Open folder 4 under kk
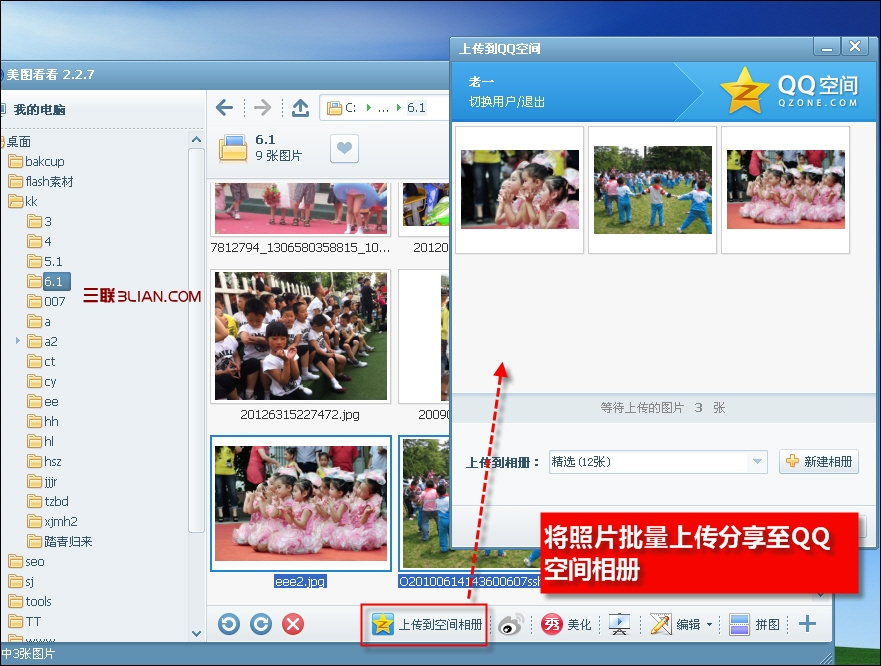This screenshot has width=881, height=666. 39,242
